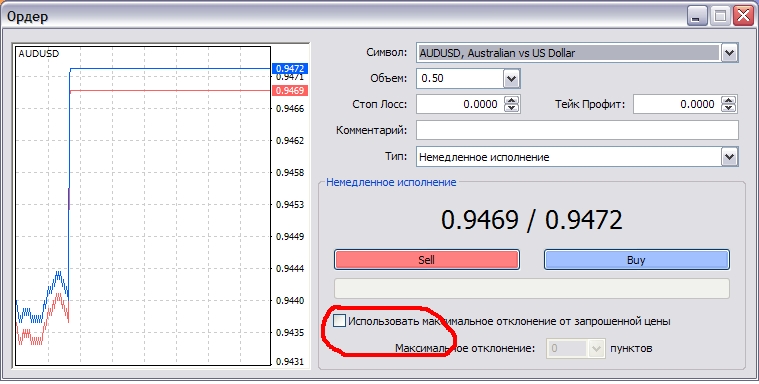Click the AUDUSD chart title label
Screen dimensions: 759x384
39,54
